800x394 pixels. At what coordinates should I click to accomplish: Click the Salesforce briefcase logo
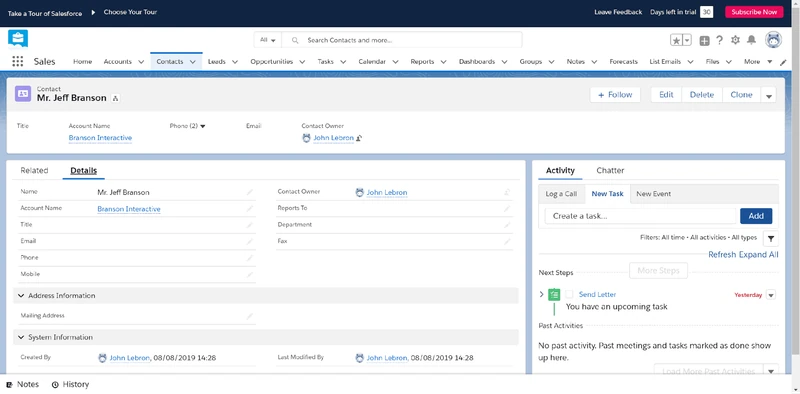pyautogui.click(x=18, y=39)
